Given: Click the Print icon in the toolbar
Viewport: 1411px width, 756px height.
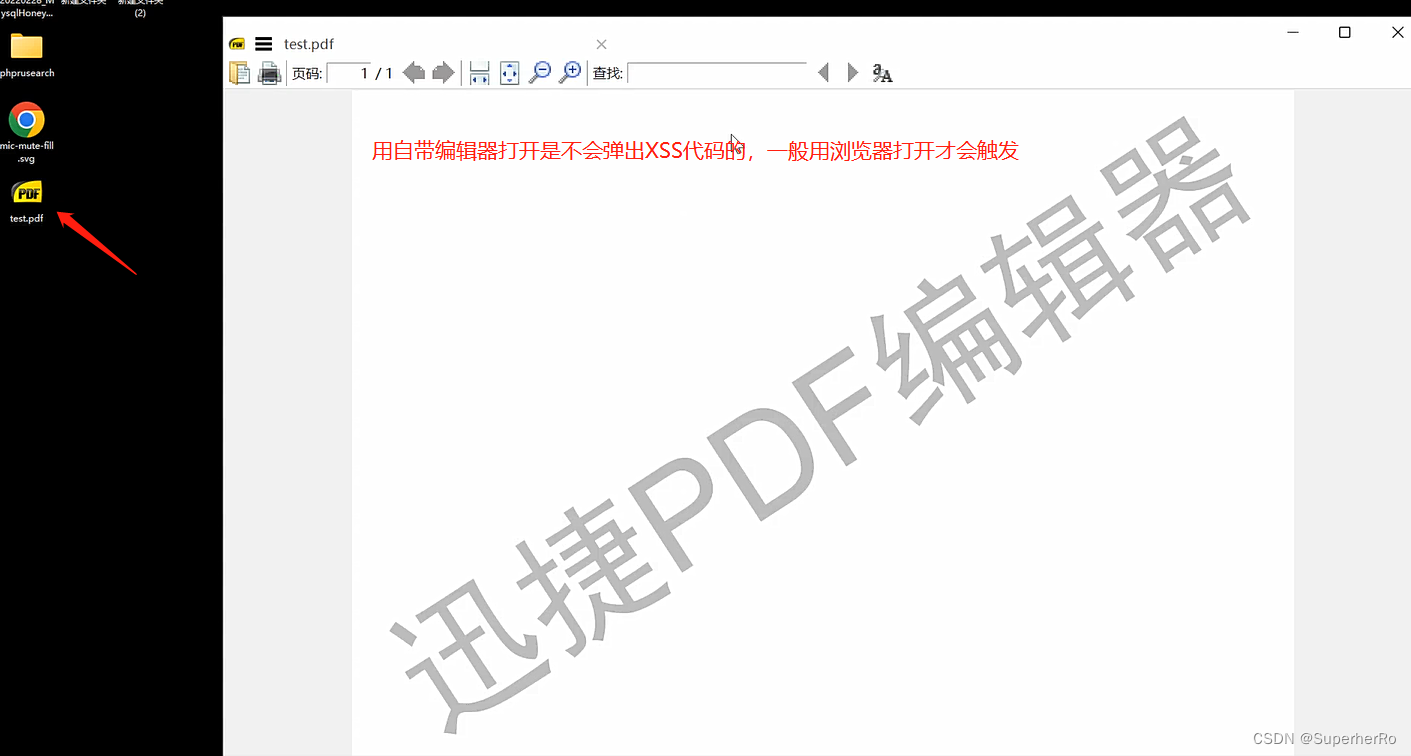Looking at the screenshot, I should coord(269,72).
